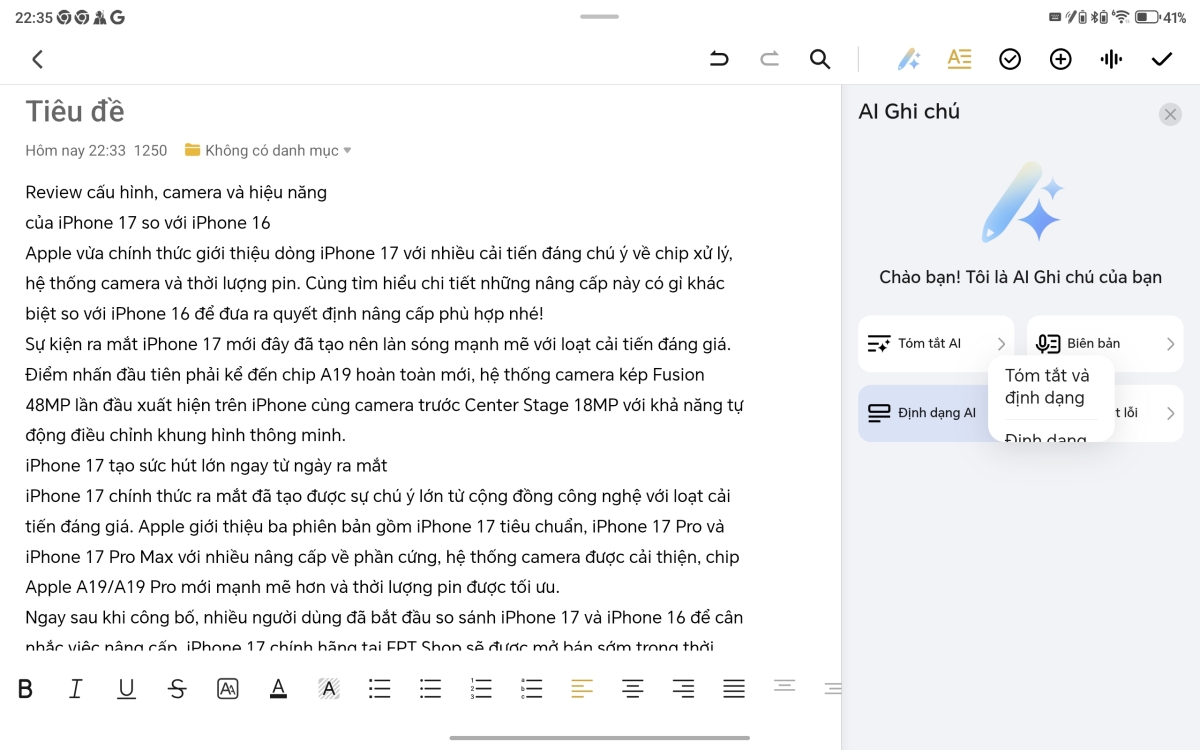The width and height of the screenshot is (1200, 750).
Task: Start voice recording via waveform icon
Action: [1111, 59]
